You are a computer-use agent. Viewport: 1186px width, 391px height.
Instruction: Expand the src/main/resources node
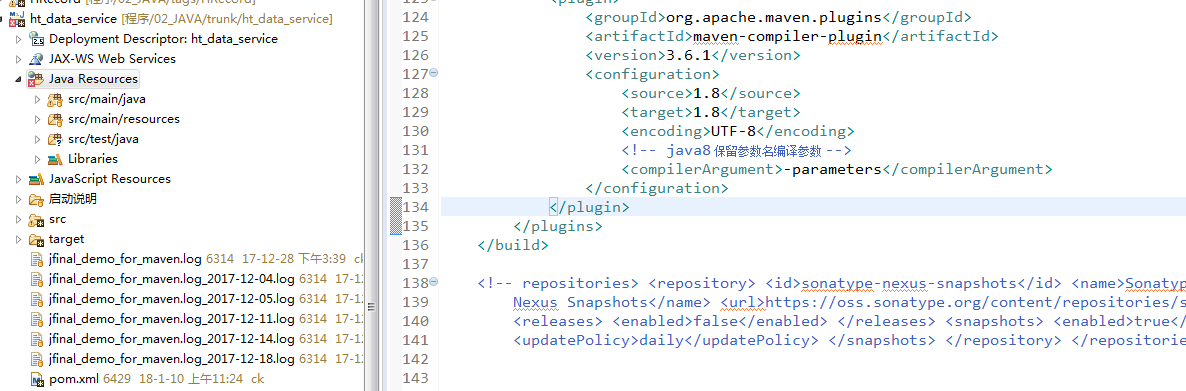38,119
